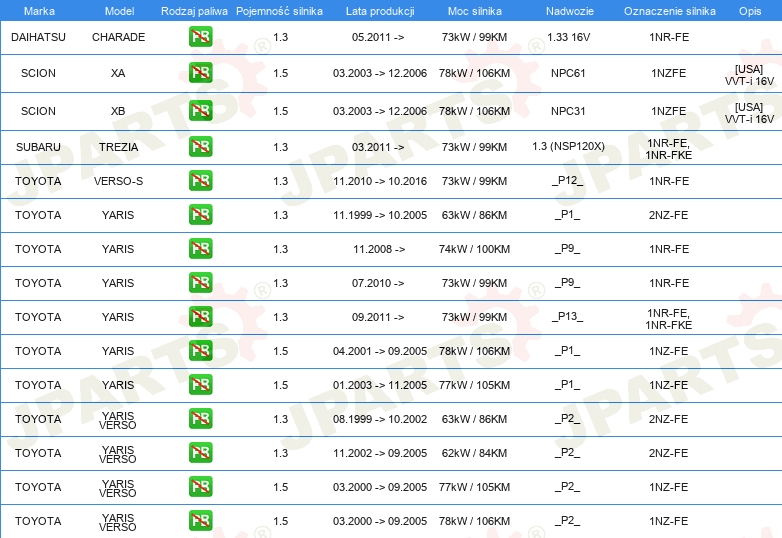Click the 11.2008 -> production date
The width and height of the screenshot is (782, 538).
379,249
